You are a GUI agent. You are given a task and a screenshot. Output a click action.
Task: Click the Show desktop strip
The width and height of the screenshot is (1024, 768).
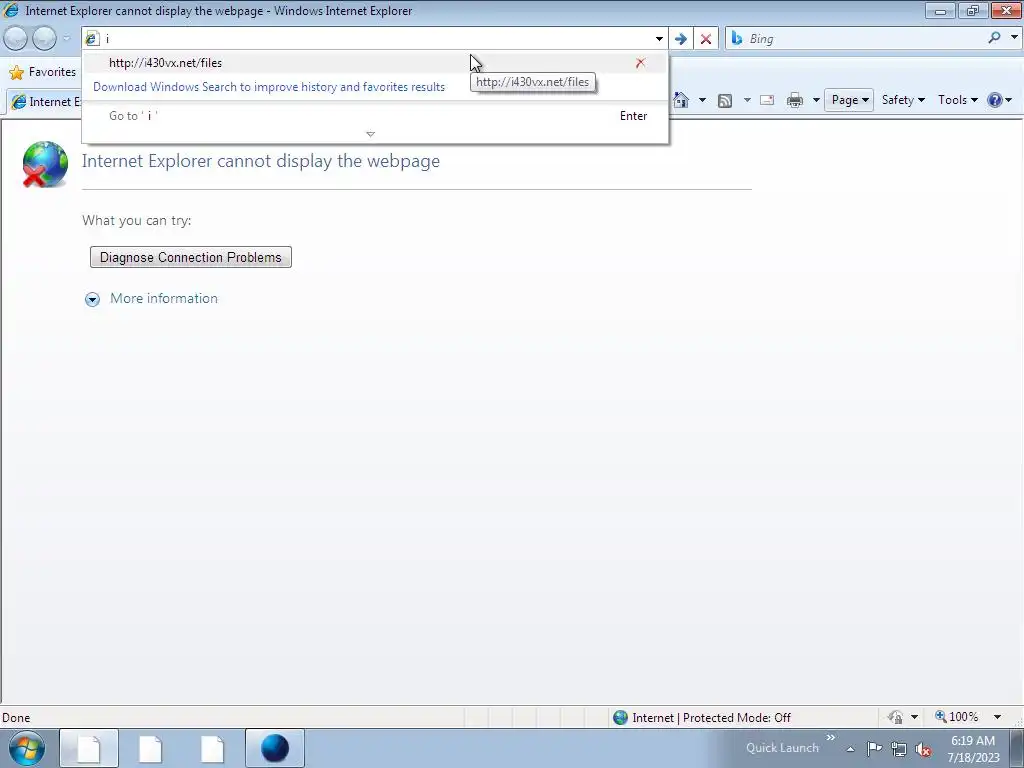pyautogui.click(x=1017, y=748)
